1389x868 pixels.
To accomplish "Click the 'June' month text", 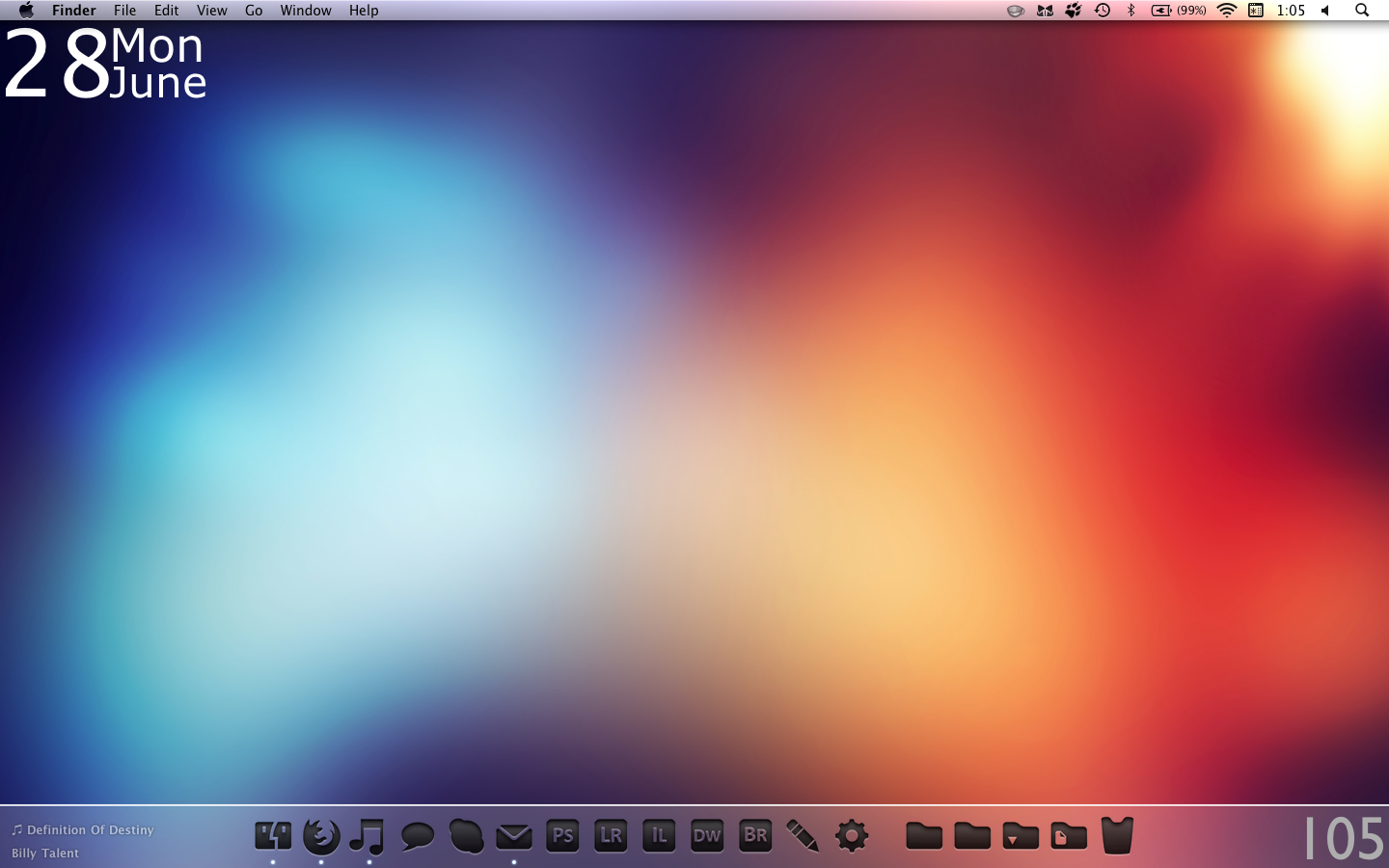I will 158,84.
